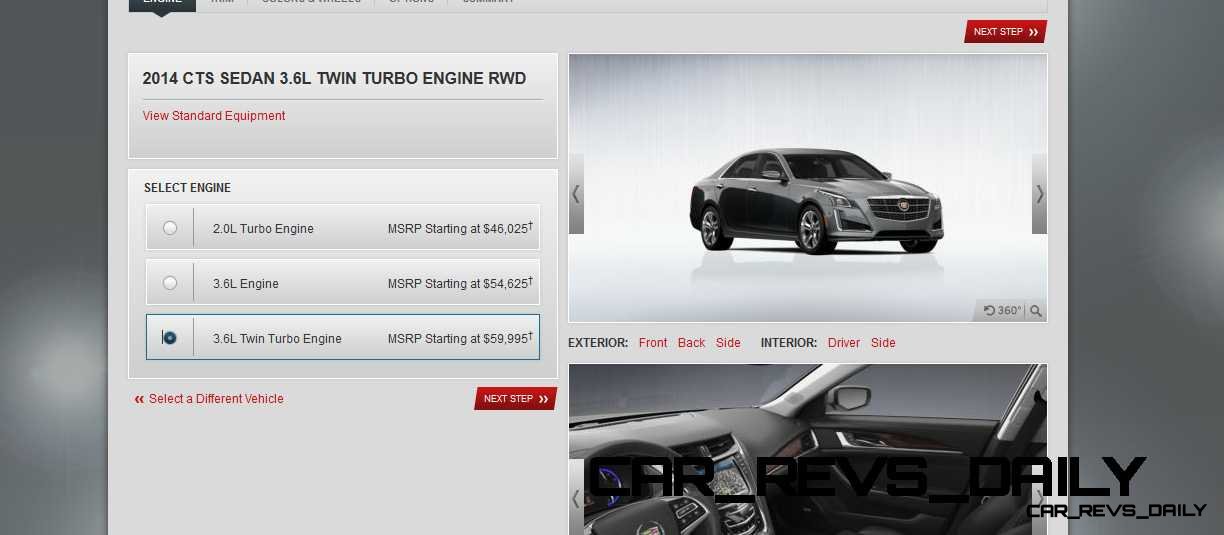Open the 360° rotation view
Screen dimensions: 1224x535
point(1003,311)
